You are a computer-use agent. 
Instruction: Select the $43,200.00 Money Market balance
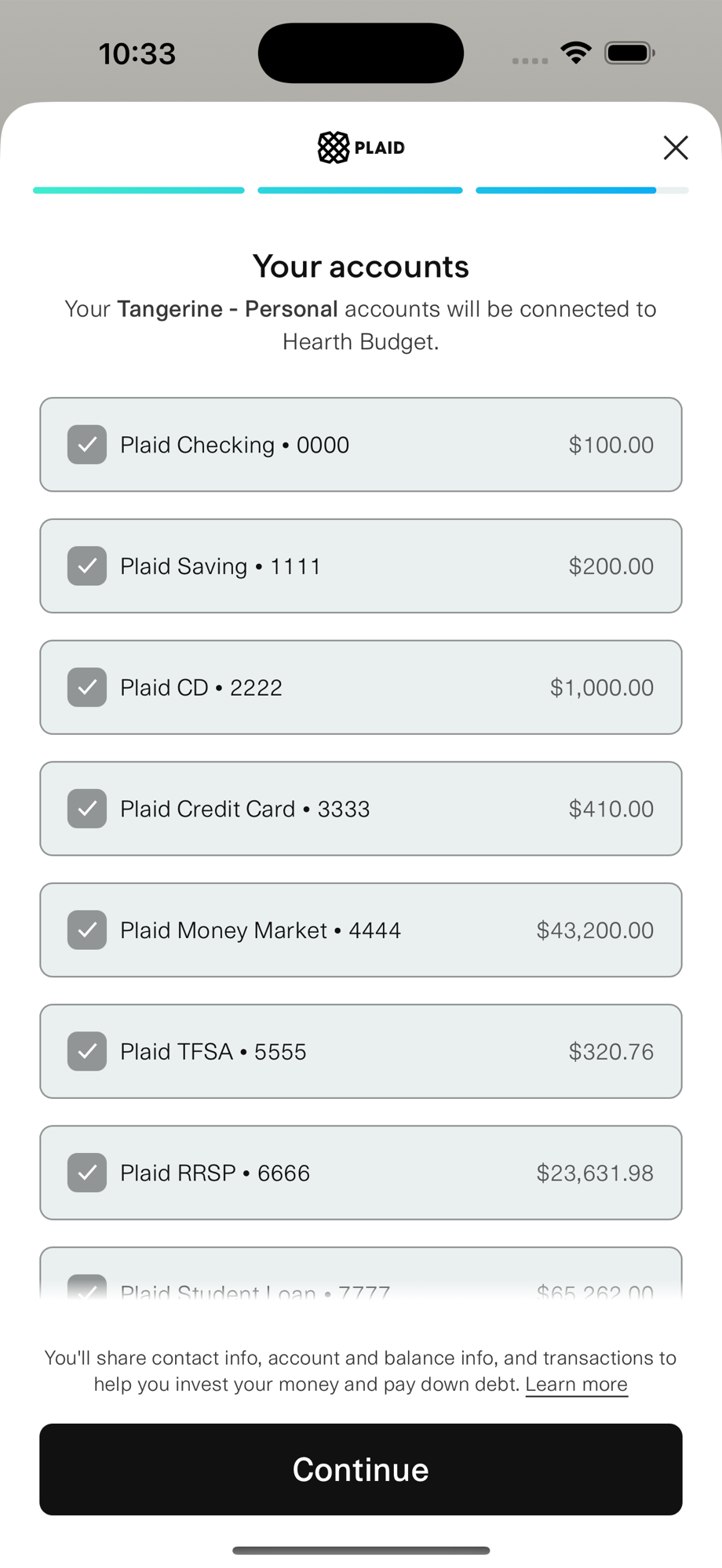(x=595, y=930)
